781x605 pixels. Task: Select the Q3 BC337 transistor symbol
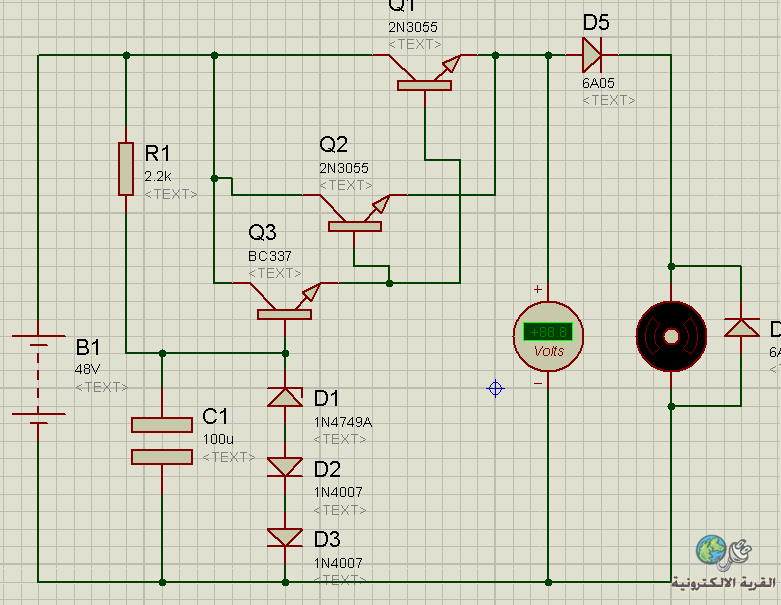(284, 303)
